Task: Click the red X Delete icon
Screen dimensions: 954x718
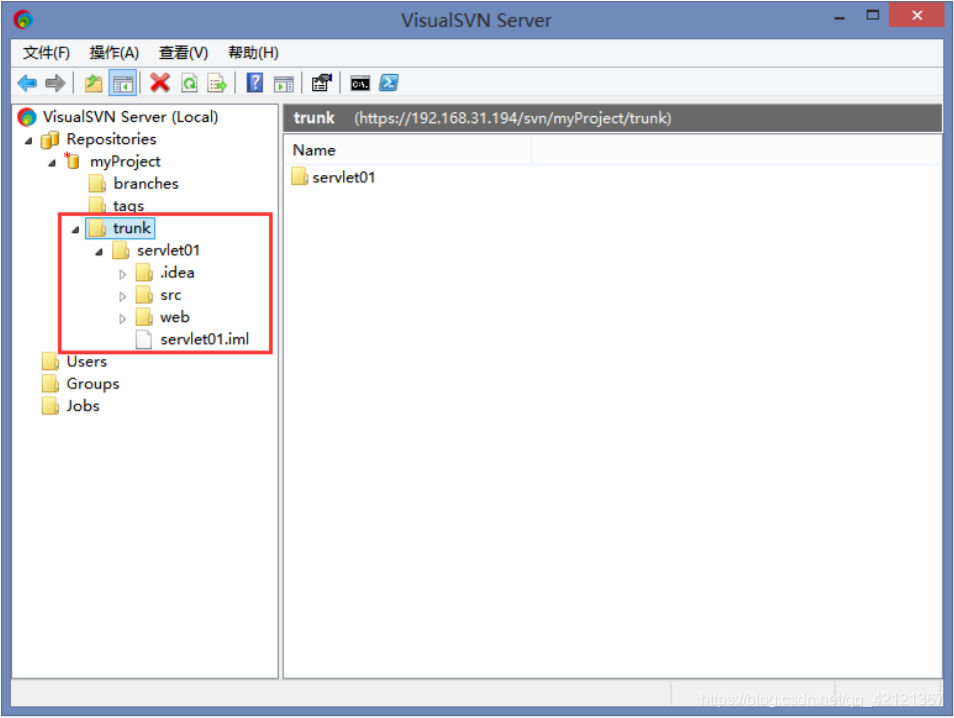Action: click(160, 83)
